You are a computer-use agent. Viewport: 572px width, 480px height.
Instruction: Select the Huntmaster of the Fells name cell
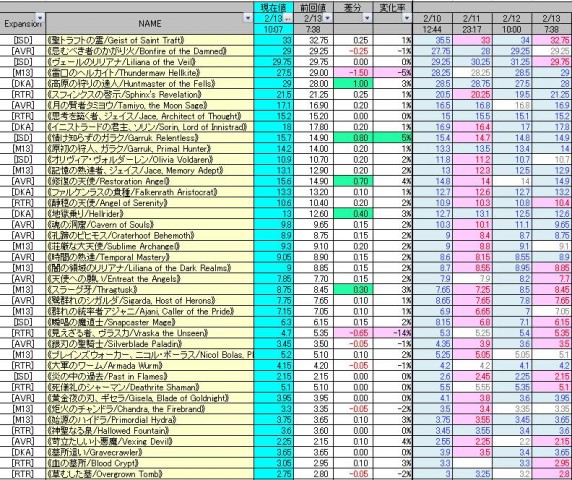click(150, 84)
